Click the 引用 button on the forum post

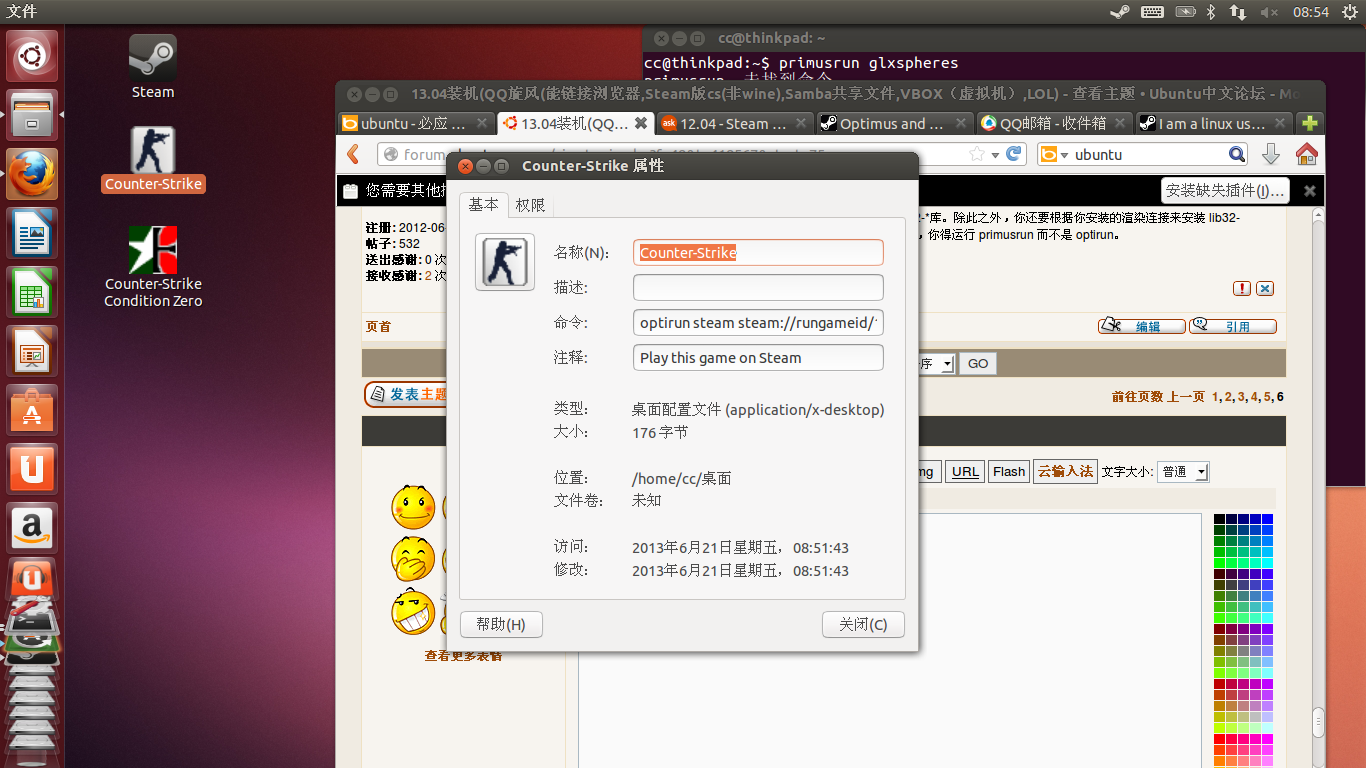[1233, 326]
